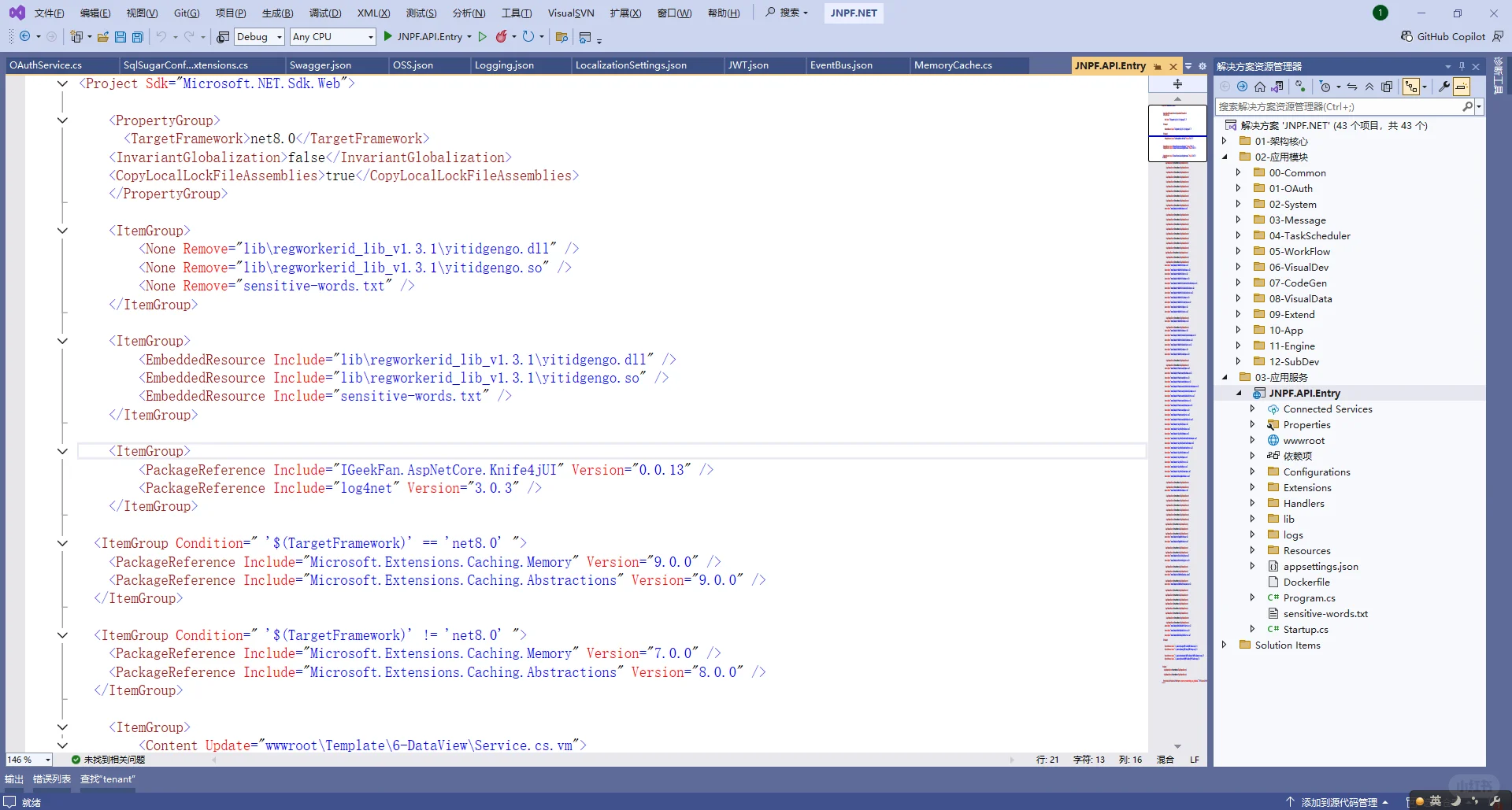The image size is (1512, 810).
Task: Toggle auto-hide pin of Solution Explorer
Action: point(1462,66)
